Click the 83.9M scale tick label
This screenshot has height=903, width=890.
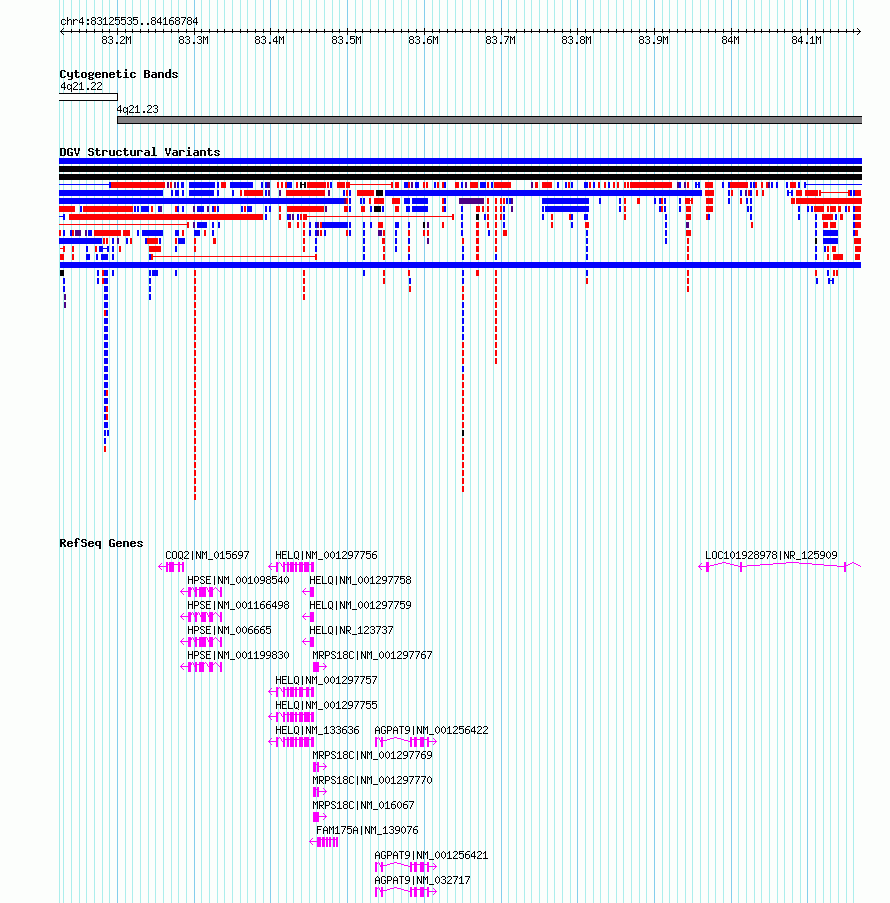(653, 40)
